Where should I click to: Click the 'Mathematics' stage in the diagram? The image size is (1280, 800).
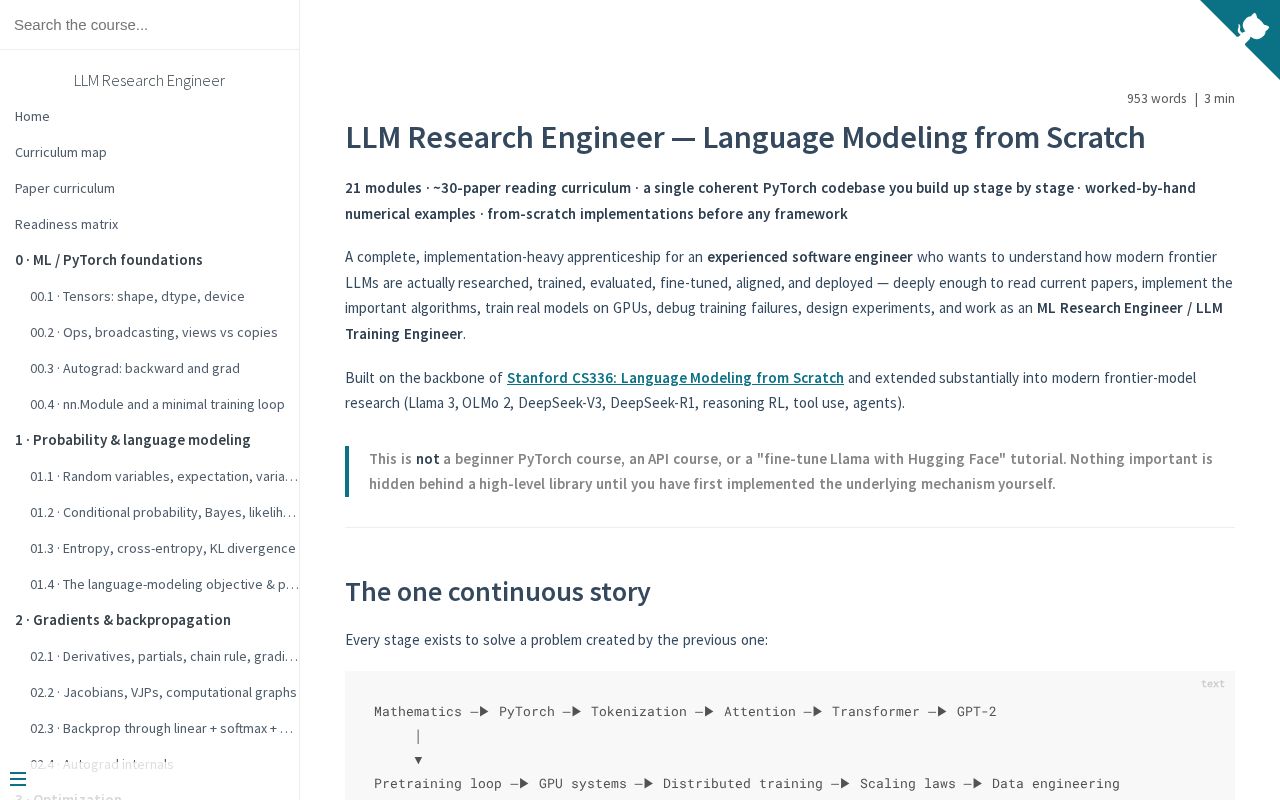418,711
